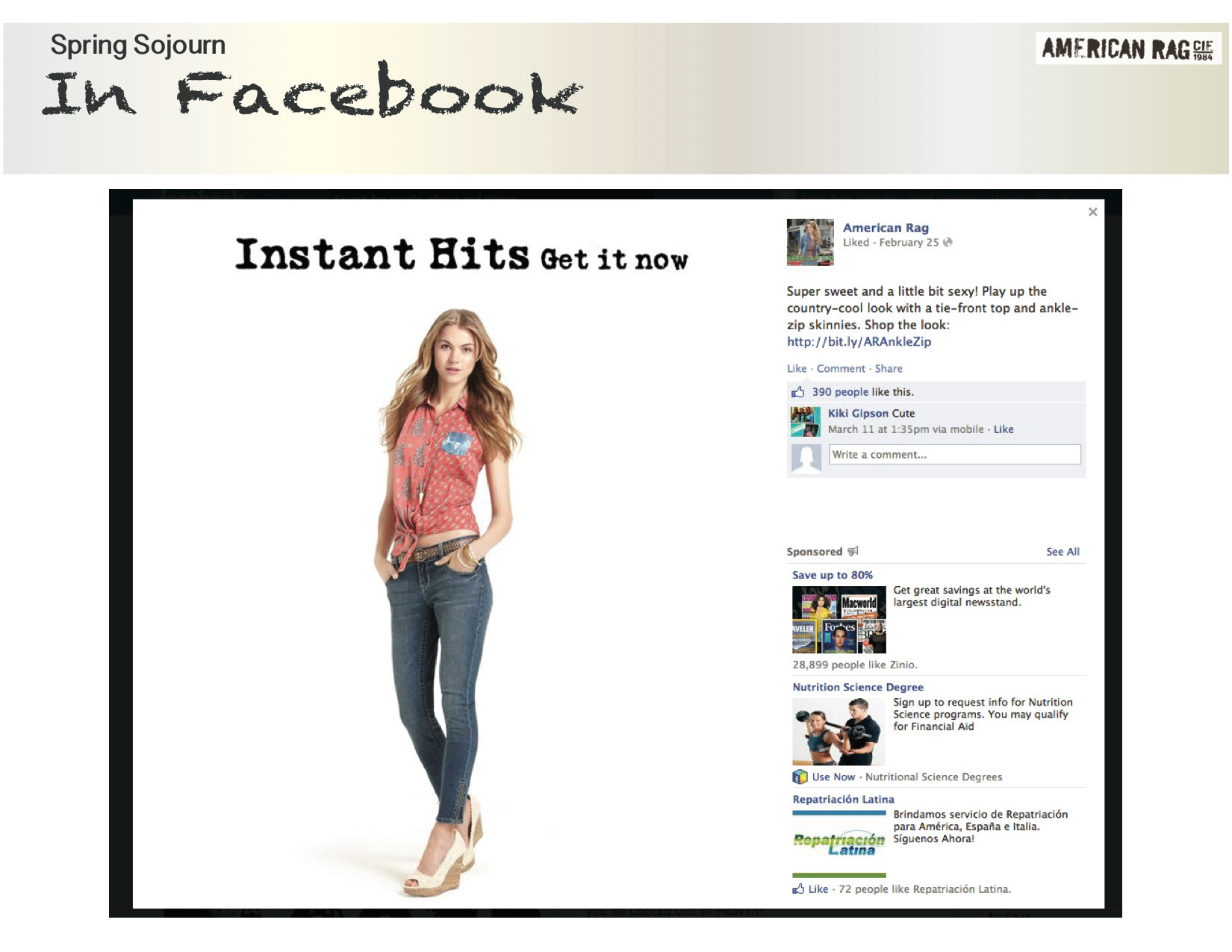Click the Comment link under the post
The image size is (1232, 952).
click(841, 369)
